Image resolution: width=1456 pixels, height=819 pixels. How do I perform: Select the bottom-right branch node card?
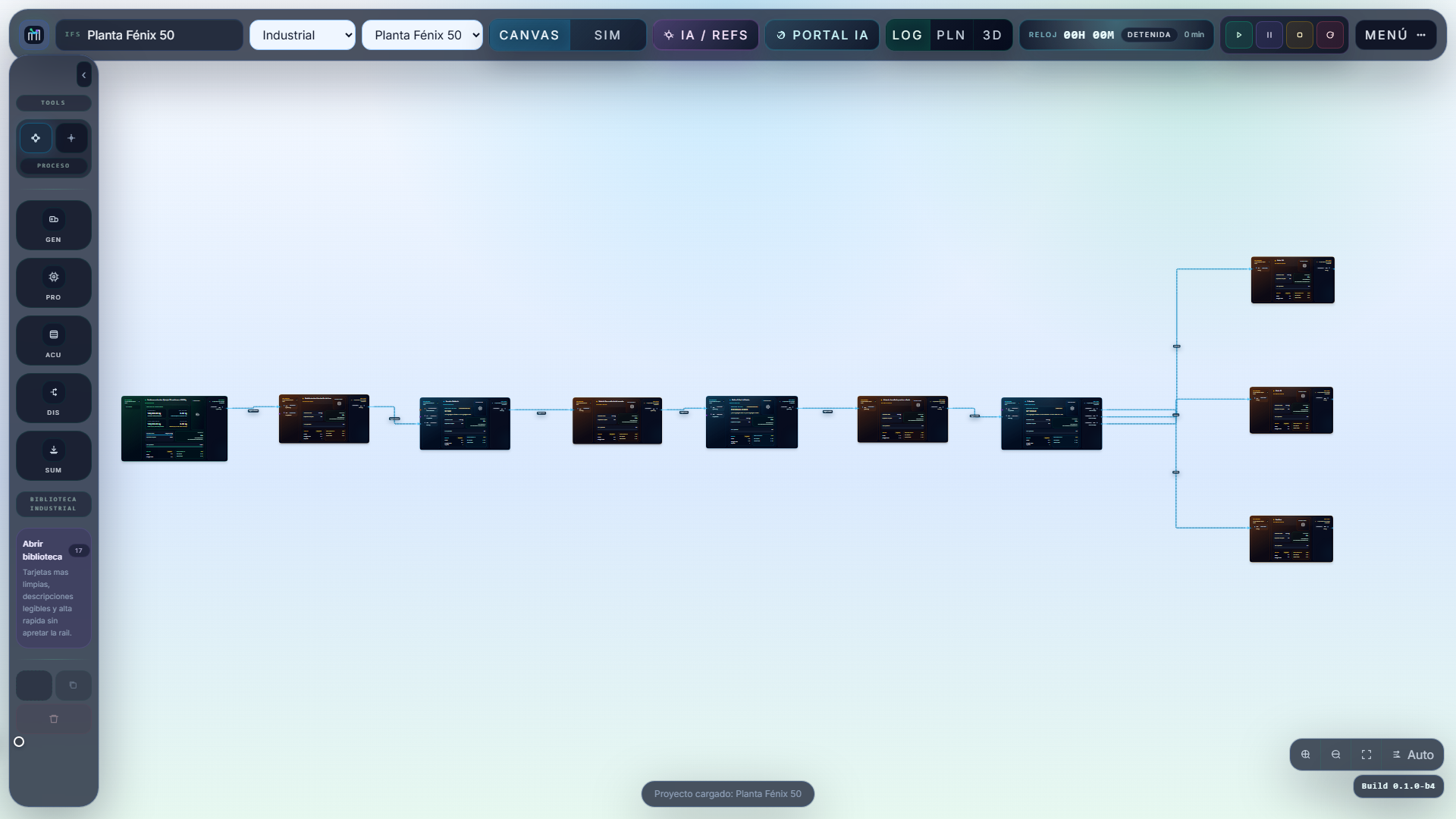click(1291, 539)
